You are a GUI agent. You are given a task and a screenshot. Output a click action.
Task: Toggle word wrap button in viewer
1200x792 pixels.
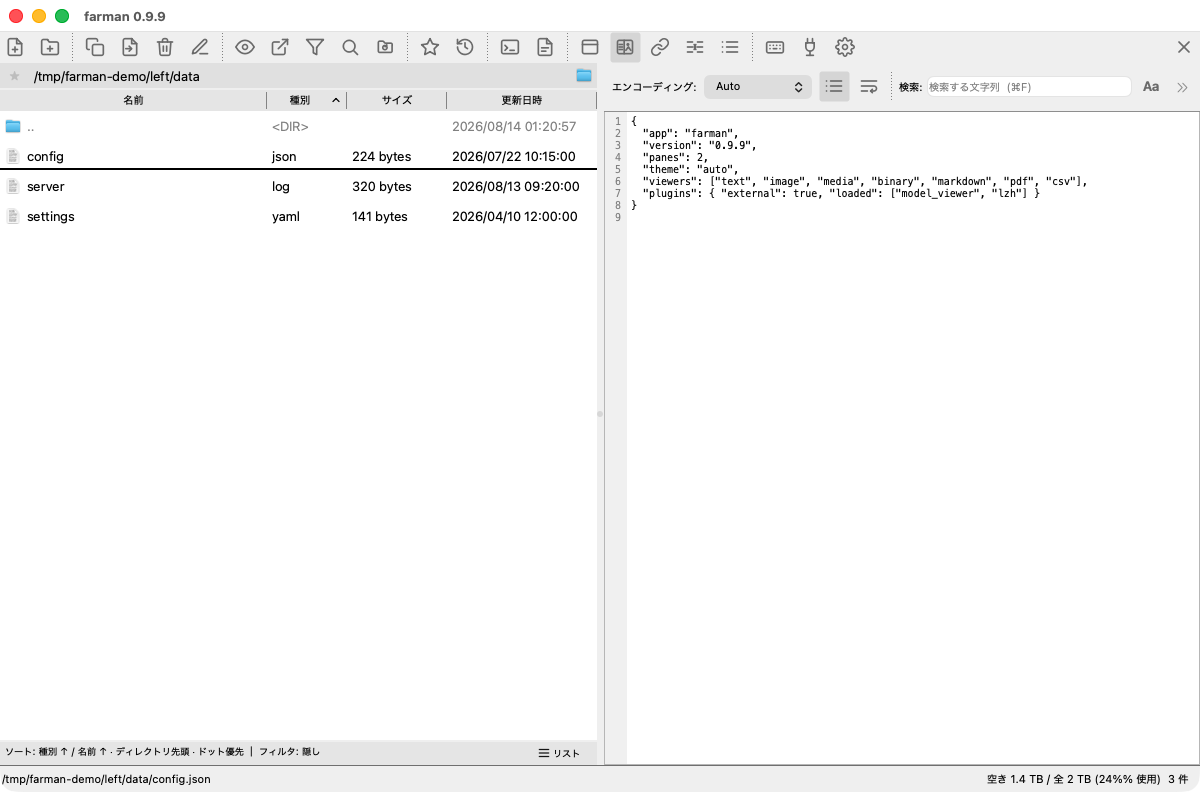pos(869,87)
